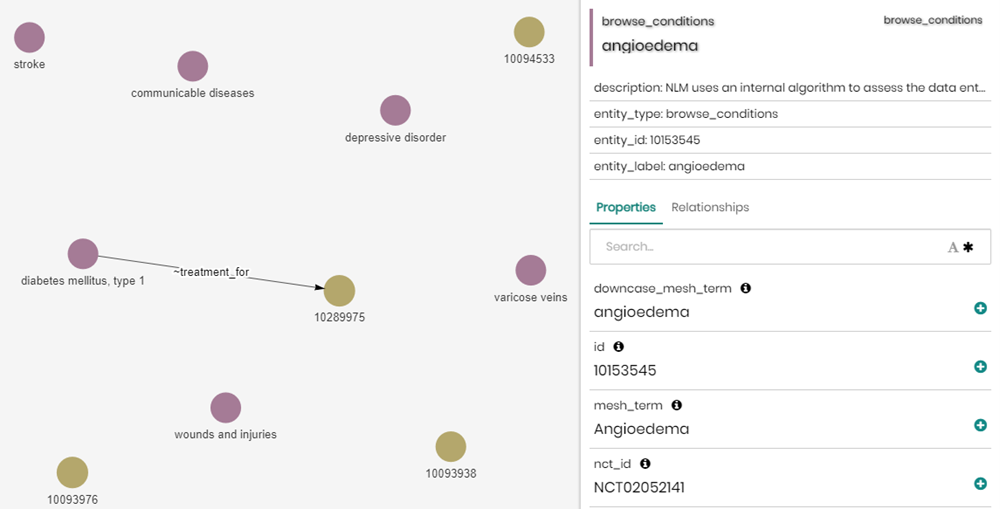This screenshot has width=1000, height=509.
Task: Click the plus icon beside downcase_mesh_term
Action: pyautogui.click(x=980, y=308)
